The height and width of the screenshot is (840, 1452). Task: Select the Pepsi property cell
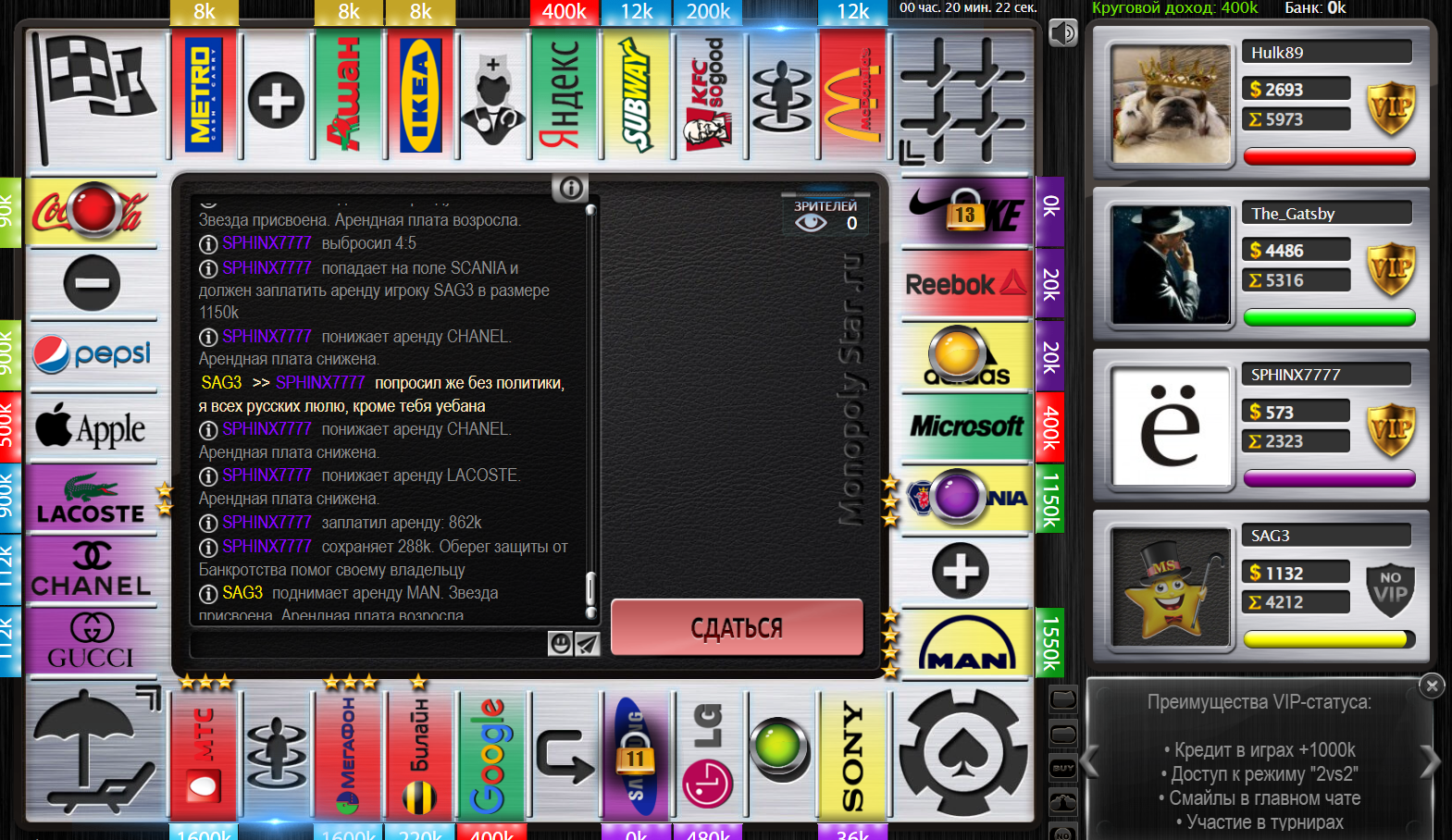[93, 354]
